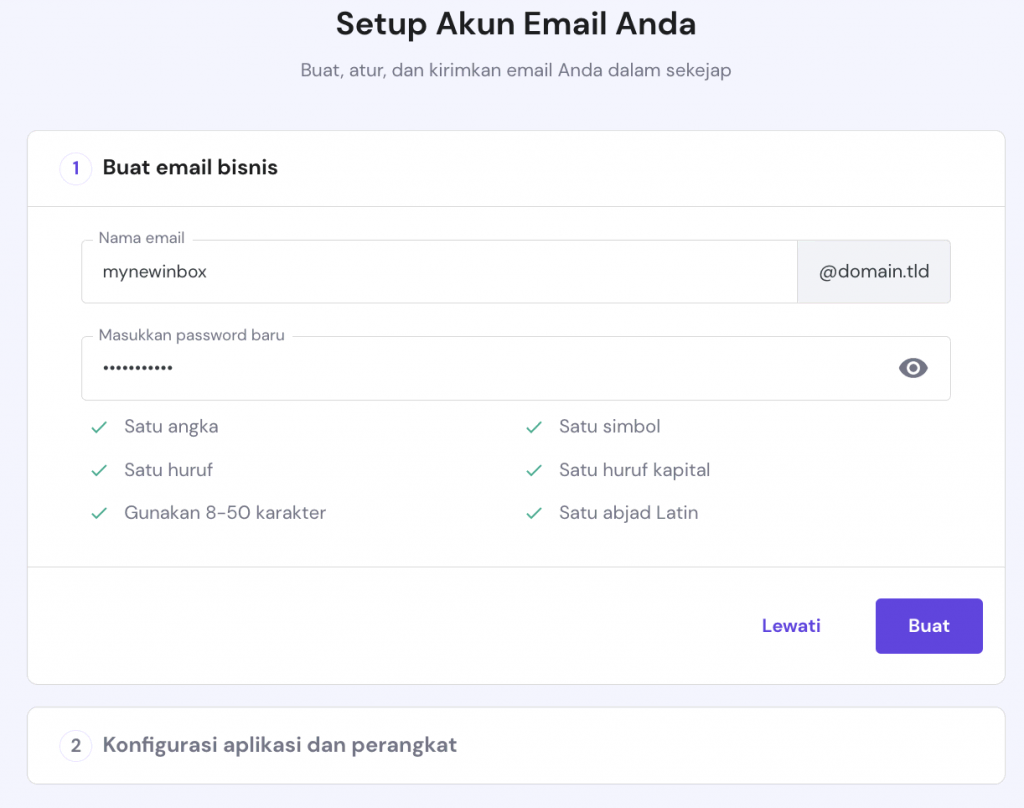Screen dimensions: 1024x808
Task: Click the Nama email input field
Action: point(438,271)
